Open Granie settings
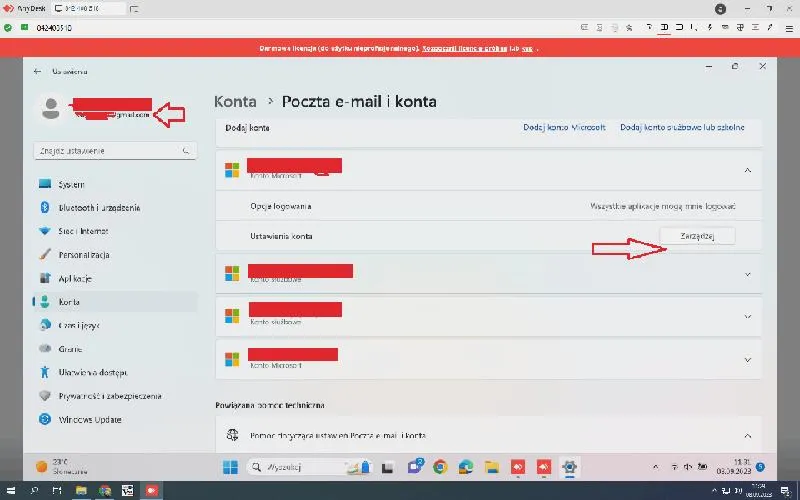 [x=115, y=348]
